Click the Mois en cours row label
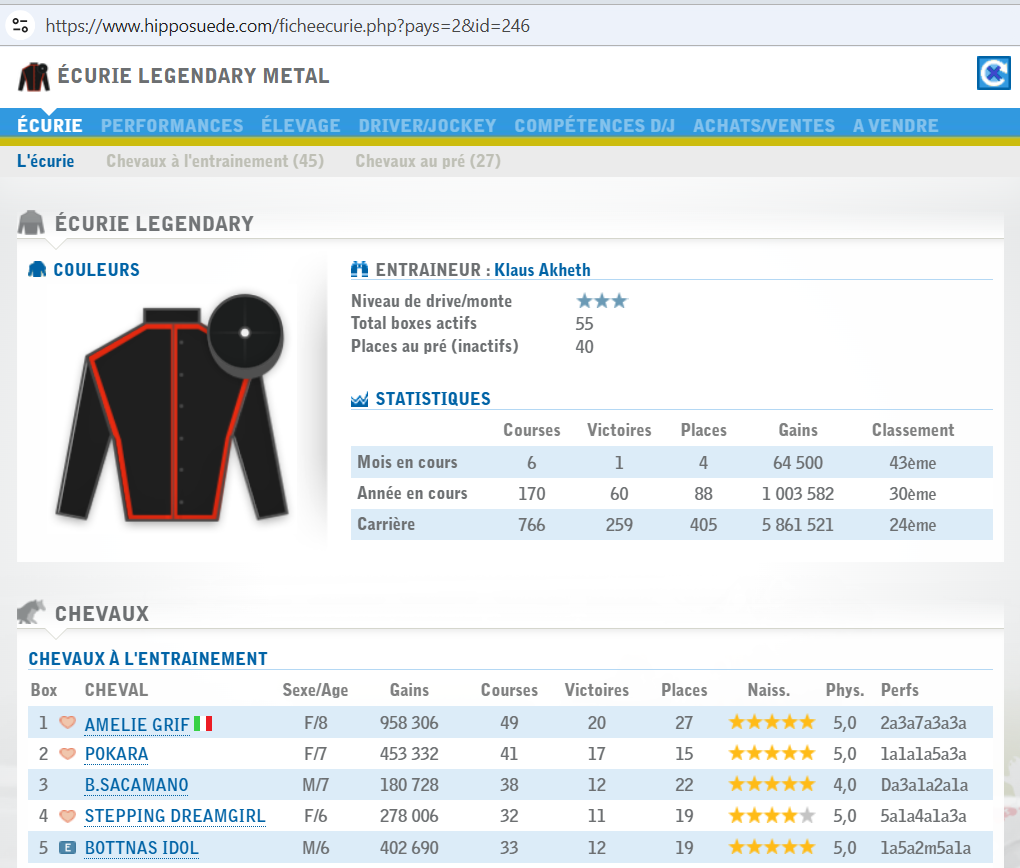The image size is (1020, 868). [407, 462]
